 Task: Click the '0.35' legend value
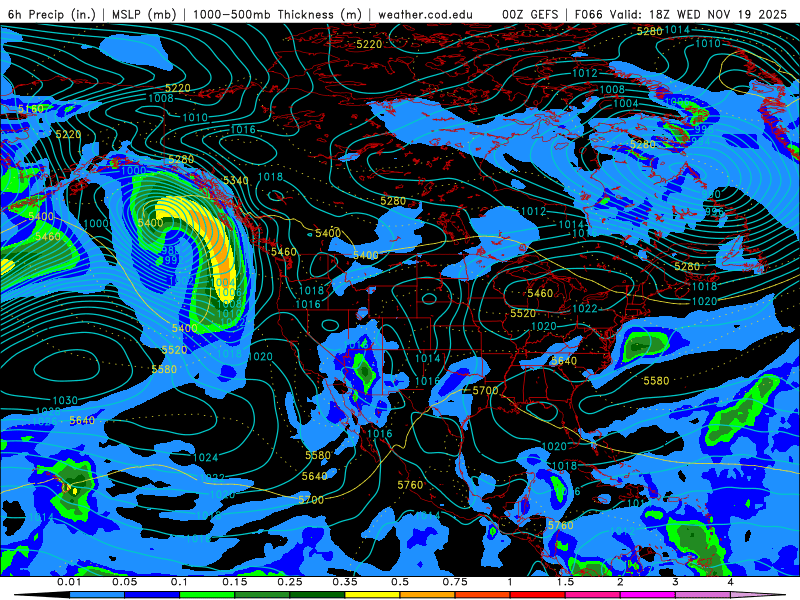pos(345,582)
